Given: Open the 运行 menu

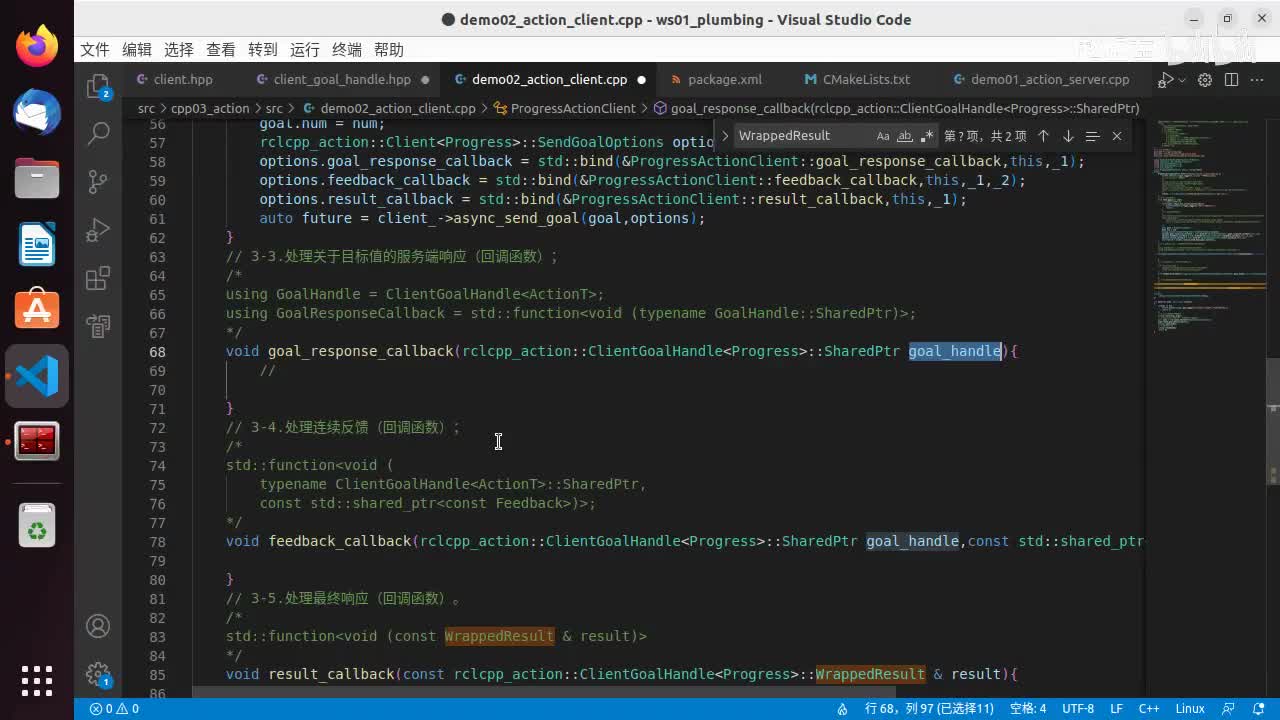Looking at the screenshot, I should pyautogui.click(x=305, y=50).
